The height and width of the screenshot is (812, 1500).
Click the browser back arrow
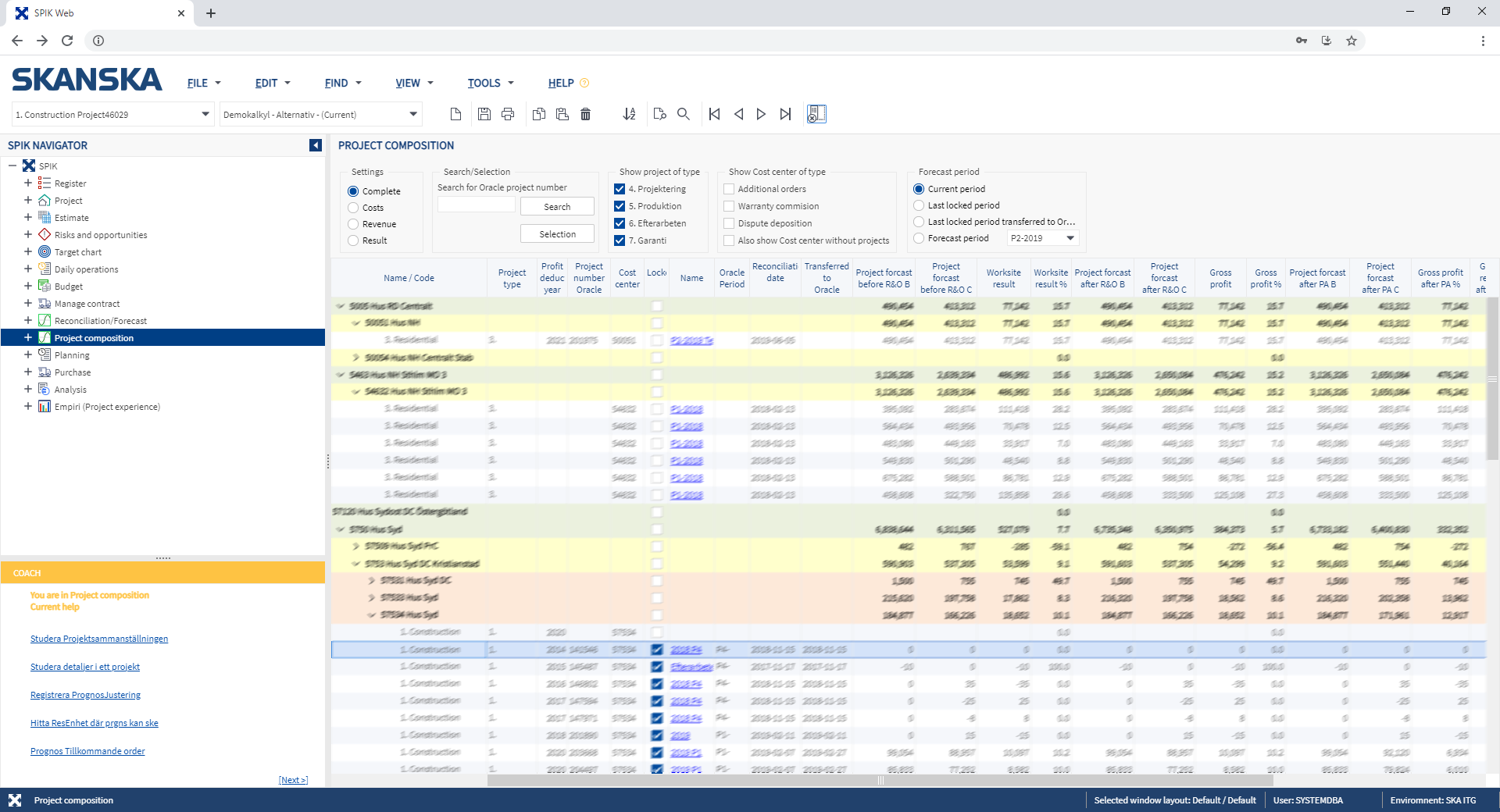pos(17,41)
